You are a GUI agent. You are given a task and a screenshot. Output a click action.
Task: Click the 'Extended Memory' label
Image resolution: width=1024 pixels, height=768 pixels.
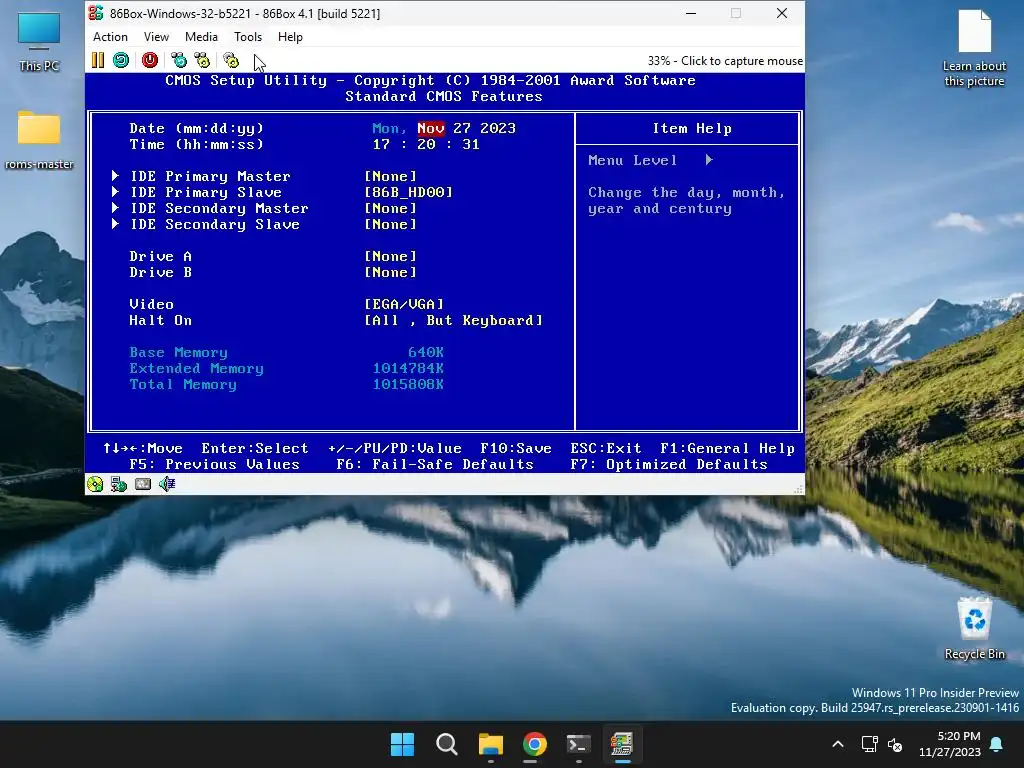(197, 368)
